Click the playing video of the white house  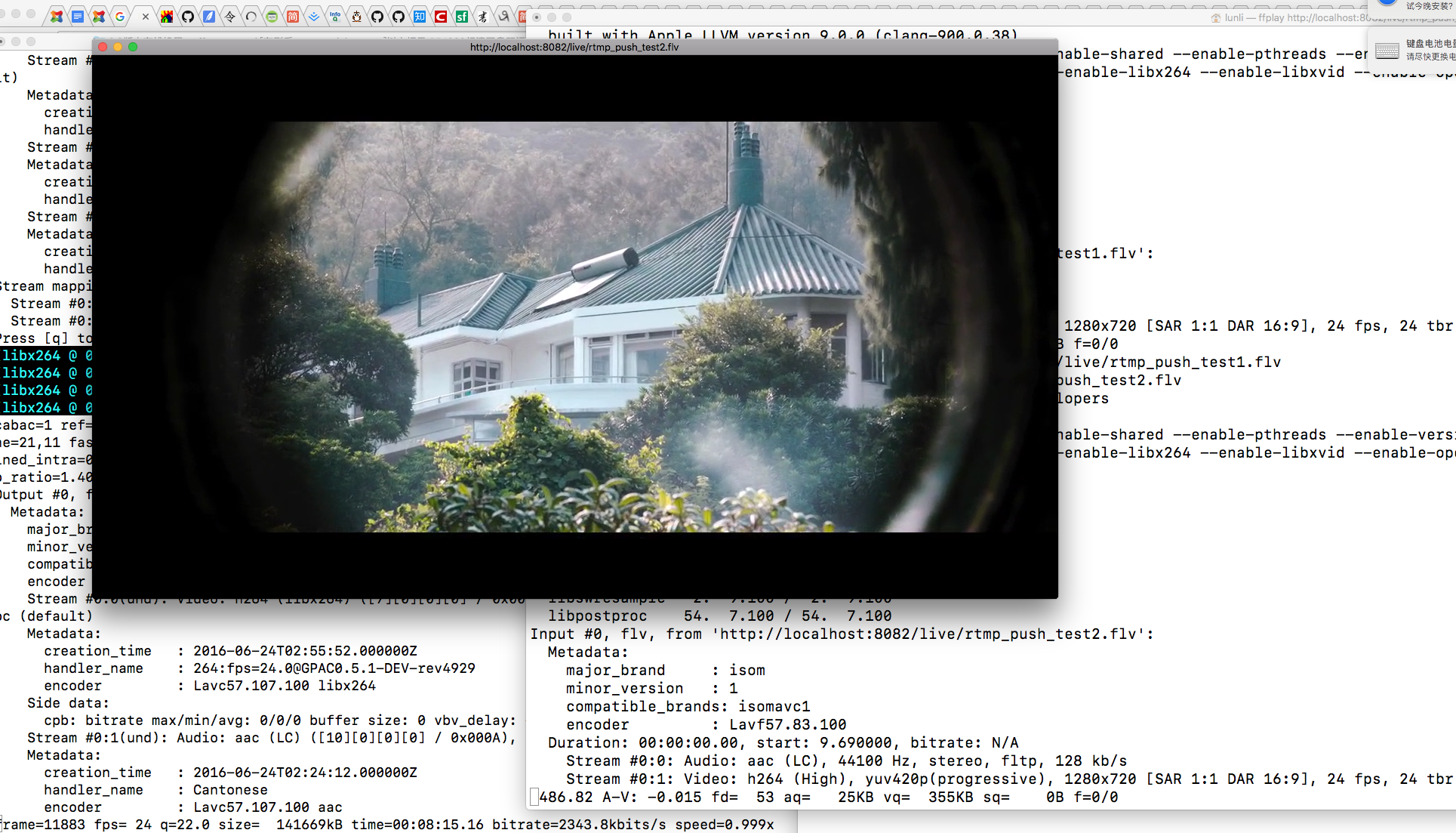574,326
